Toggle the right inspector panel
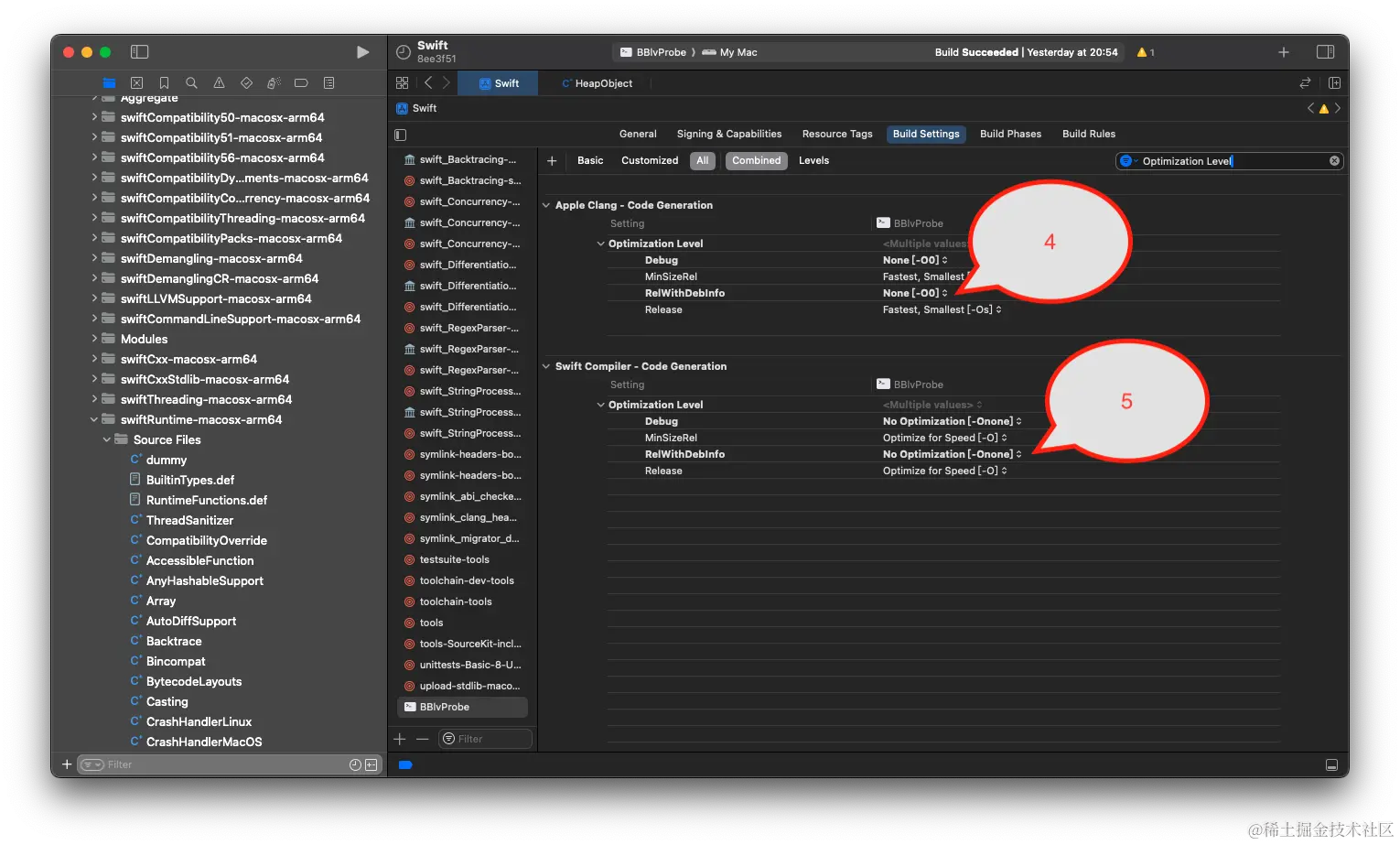The height and width of the screenshot is (845, 1400). coord(1325,52)
